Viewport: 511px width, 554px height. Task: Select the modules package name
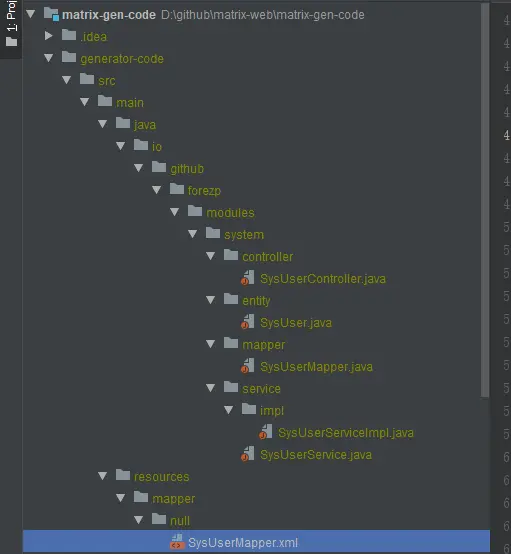click(230, 213)
